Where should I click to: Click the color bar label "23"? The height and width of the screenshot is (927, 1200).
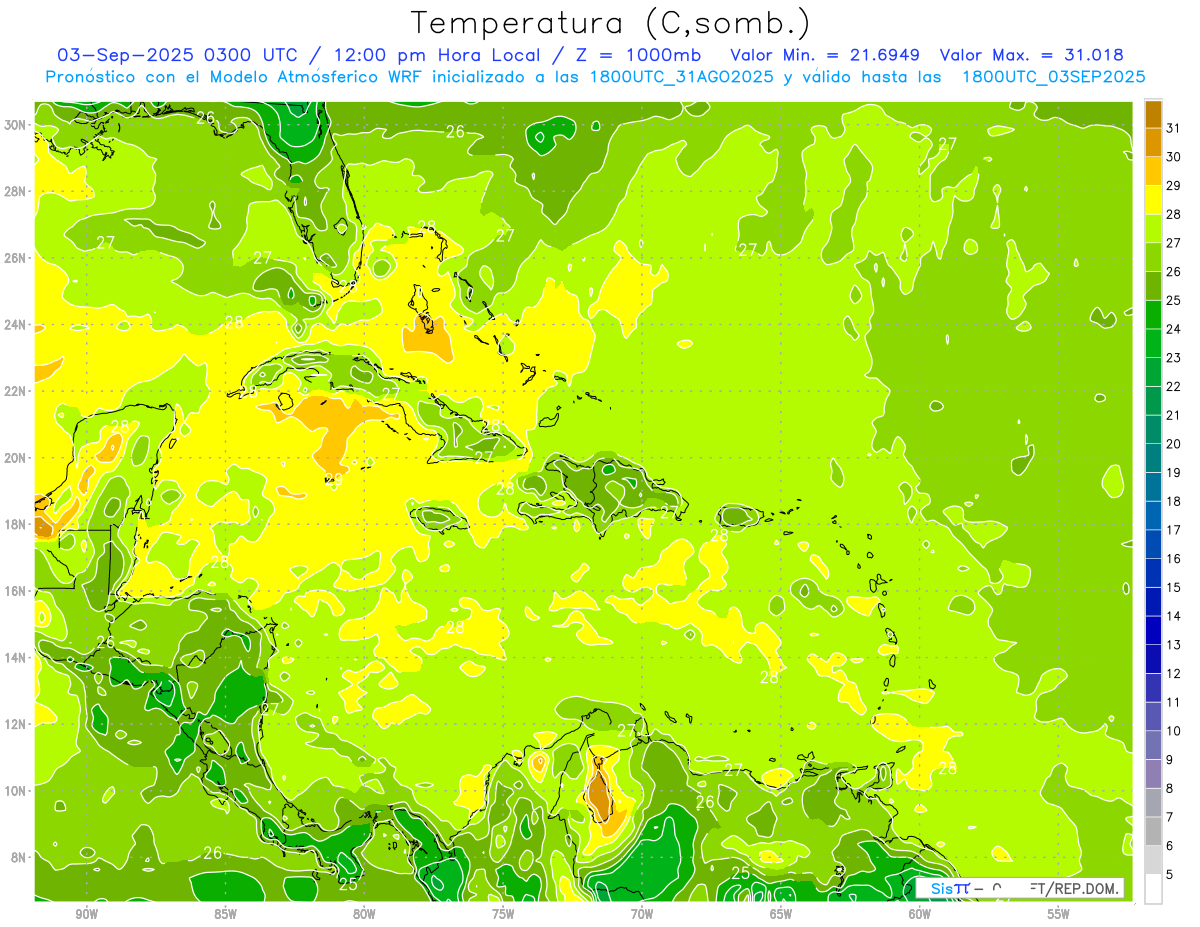(1174, 358)
